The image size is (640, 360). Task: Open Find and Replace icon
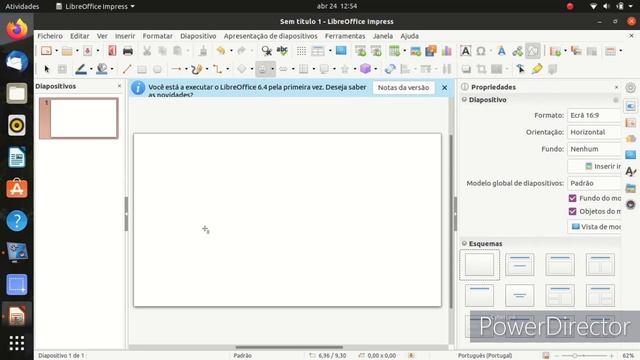[x=267, y=51]
